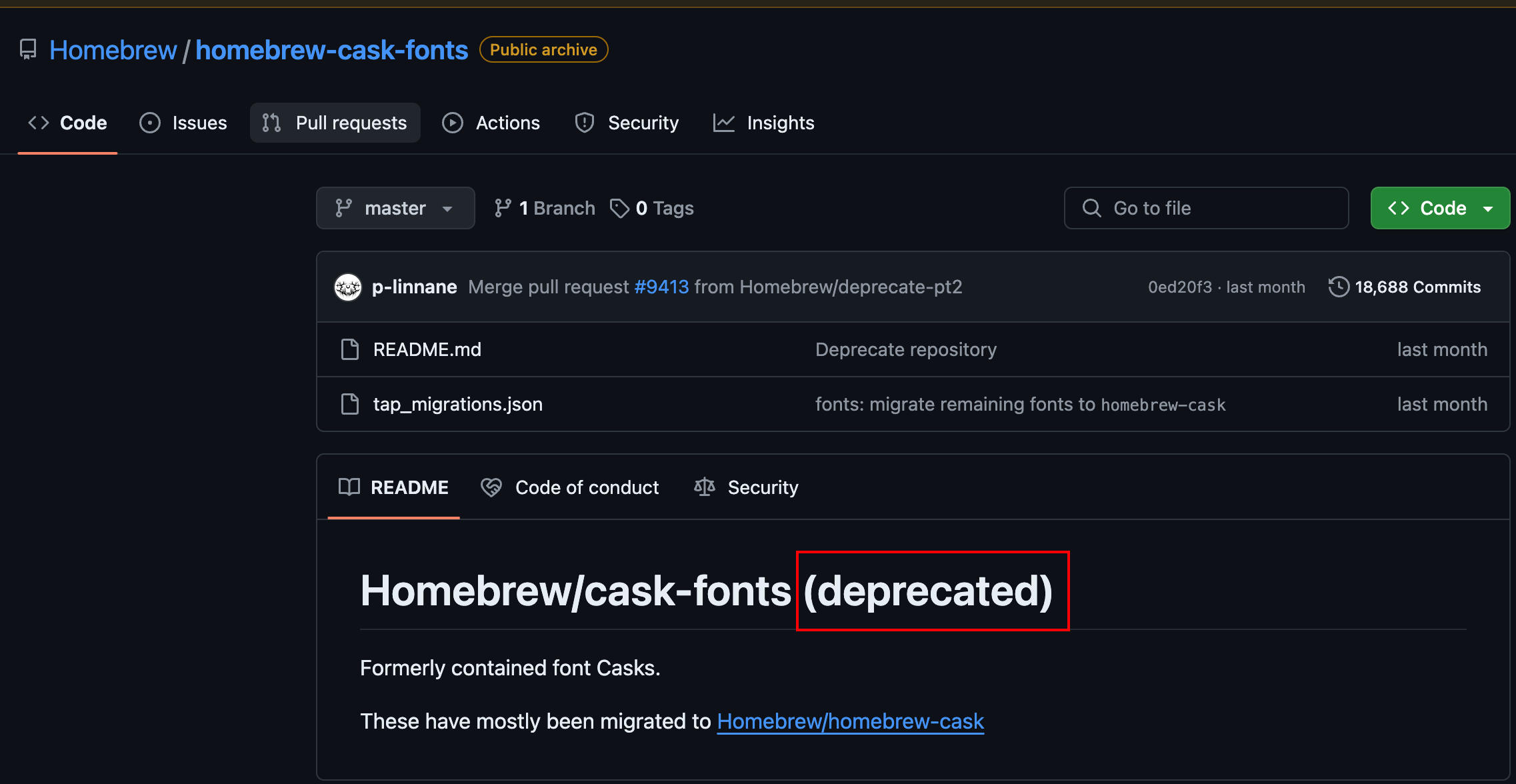Follow the Homebrew/homebrew-cask link
The image size is (1516, 784).
[x=850, y=721]
